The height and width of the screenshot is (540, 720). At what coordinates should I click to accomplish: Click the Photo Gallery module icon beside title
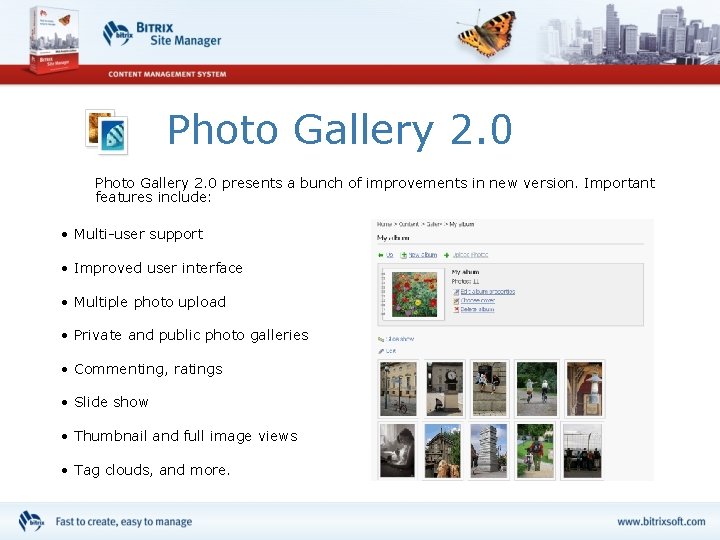[x=107, y=132]
